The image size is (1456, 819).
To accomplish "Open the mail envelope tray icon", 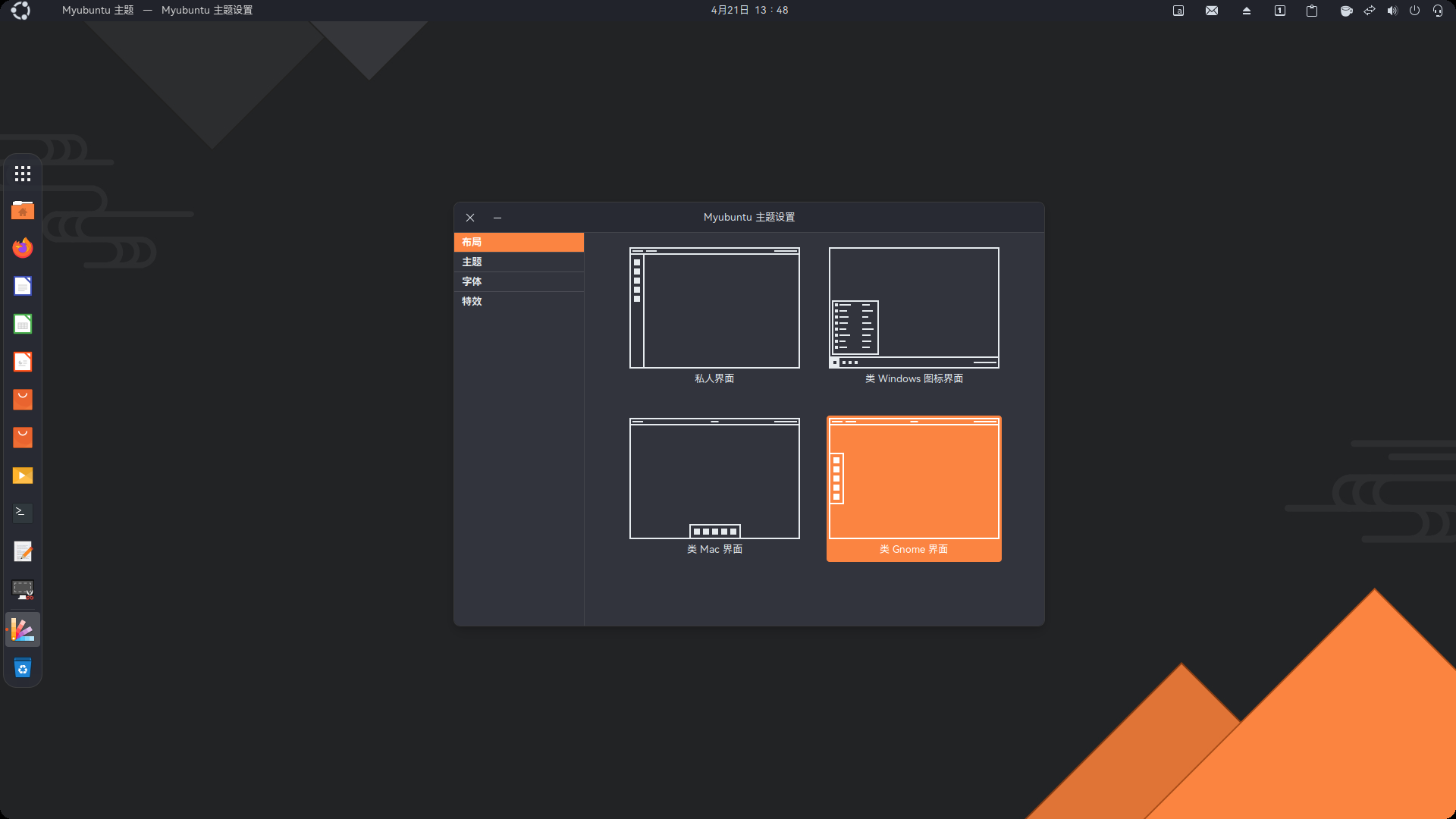I will point(1212,11).
